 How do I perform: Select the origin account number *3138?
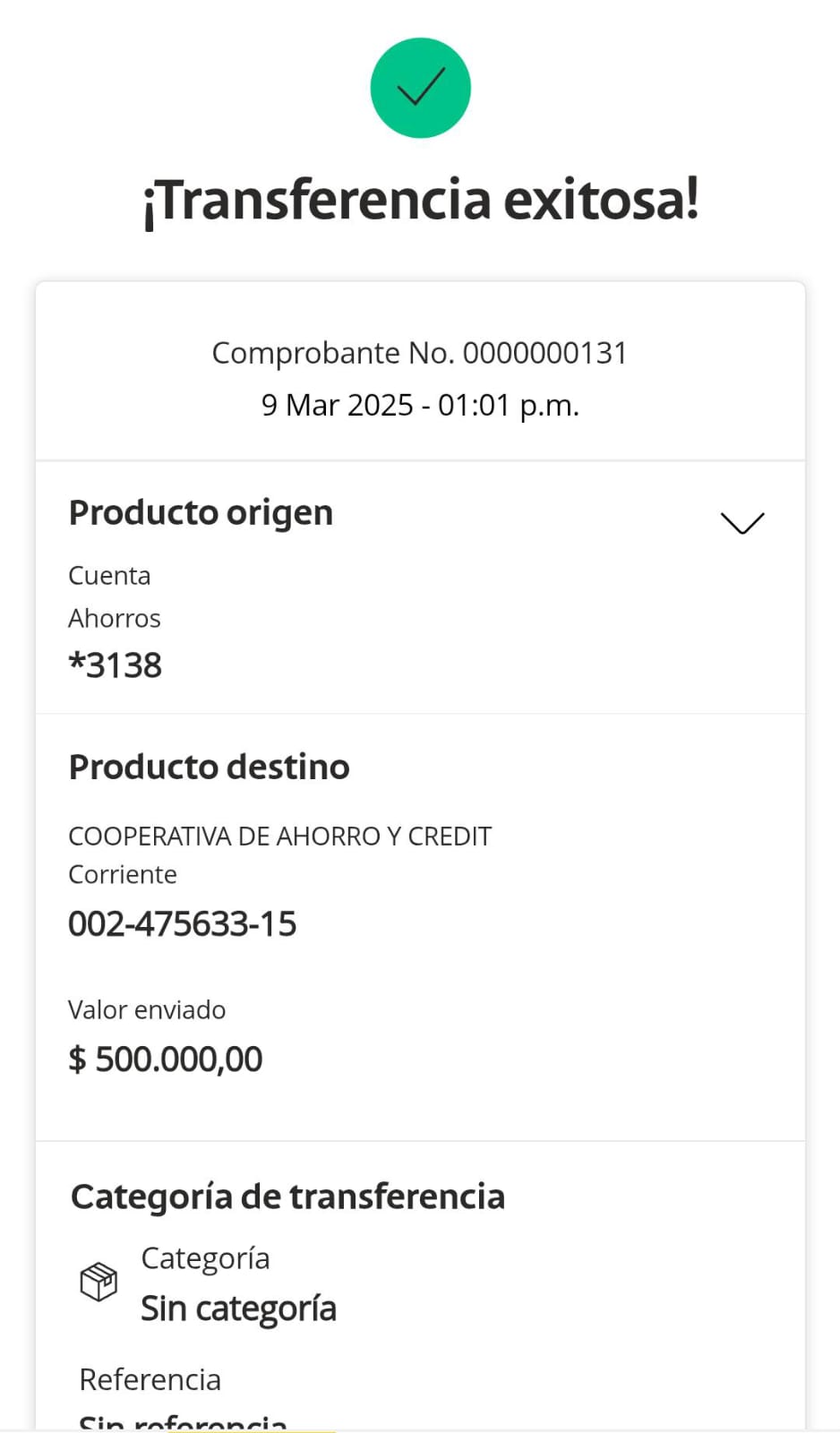[x=116, y=665]
